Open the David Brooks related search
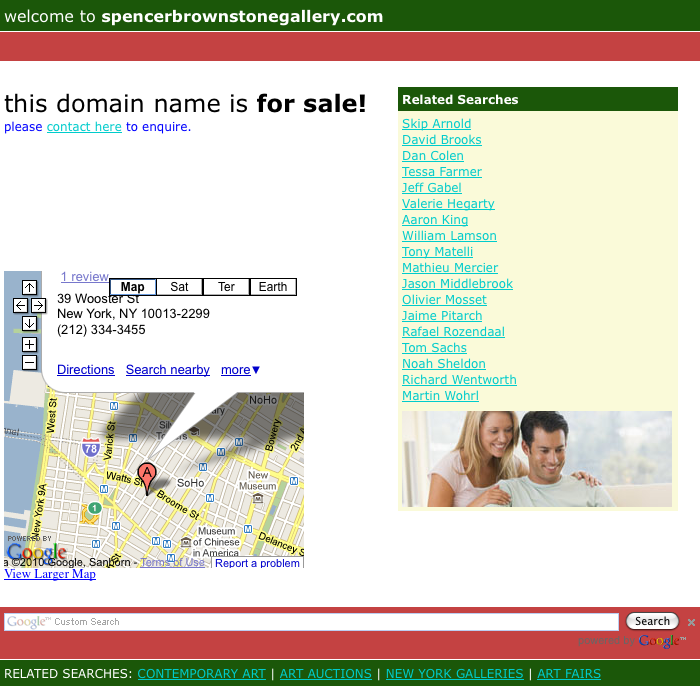 click(x=442, y=140)
